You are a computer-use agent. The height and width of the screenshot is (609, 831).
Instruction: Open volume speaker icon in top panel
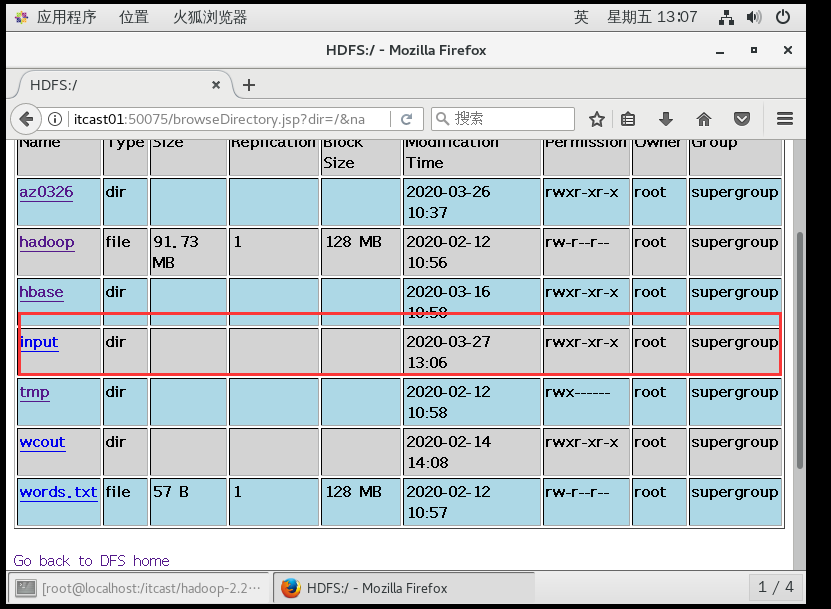pos(754,17)
